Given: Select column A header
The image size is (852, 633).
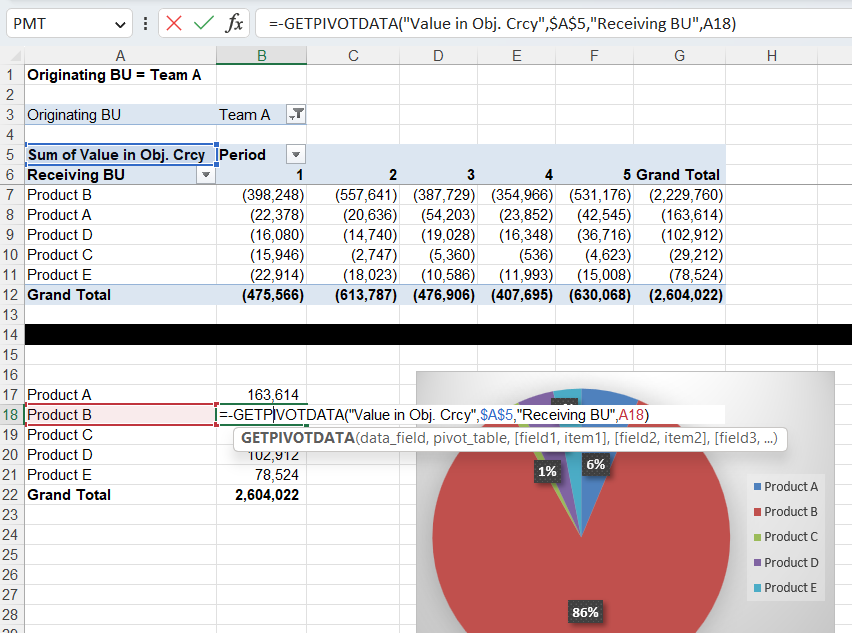Looking at the screenshot, I should pyautogui.click(x=120, y=55).
